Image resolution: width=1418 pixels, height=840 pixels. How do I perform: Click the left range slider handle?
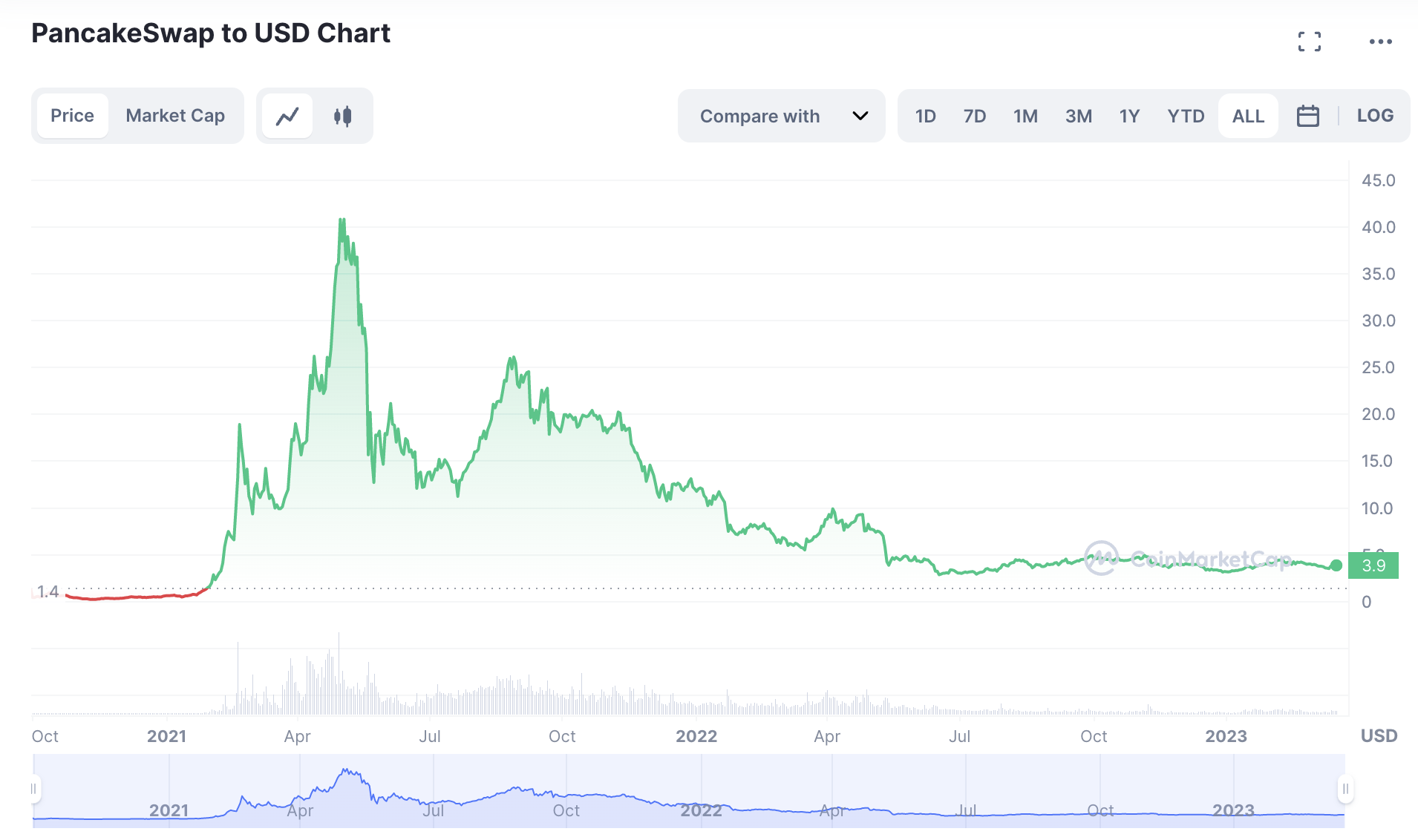(x=34, y=789)
